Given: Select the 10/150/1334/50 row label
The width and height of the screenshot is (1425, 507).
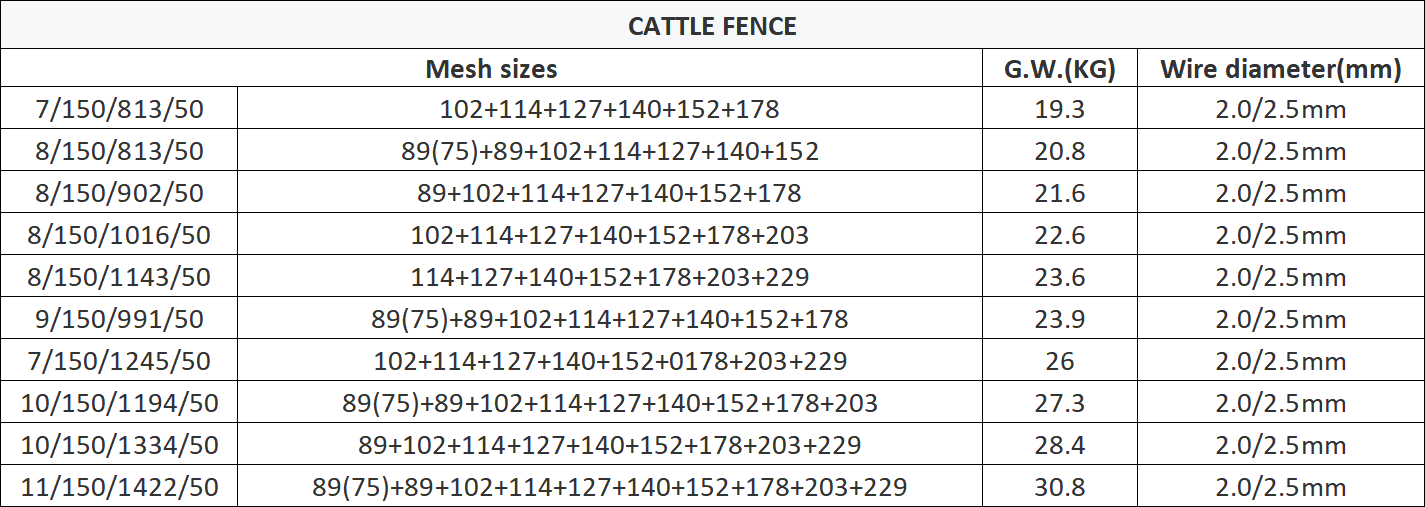Looking at the screenshot, I should click(x=119, y=444).
